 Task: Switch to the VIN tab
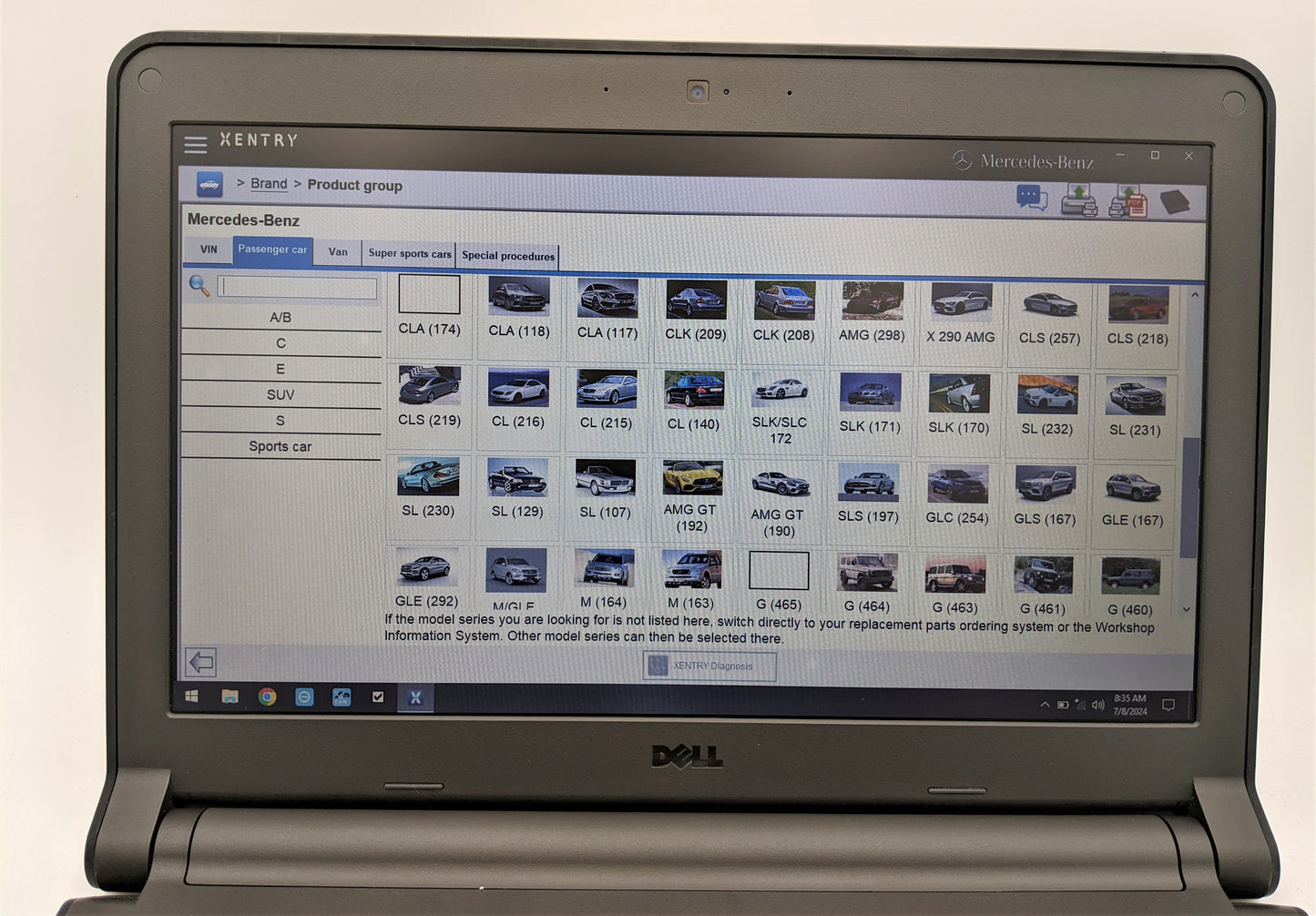pos(209,249)
